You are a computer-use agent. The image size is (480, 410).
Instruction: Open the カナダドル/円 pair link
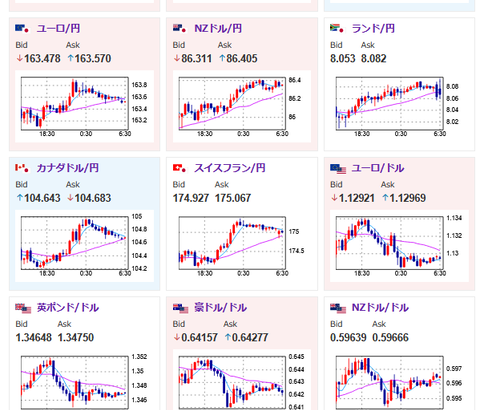click(68, 168)
